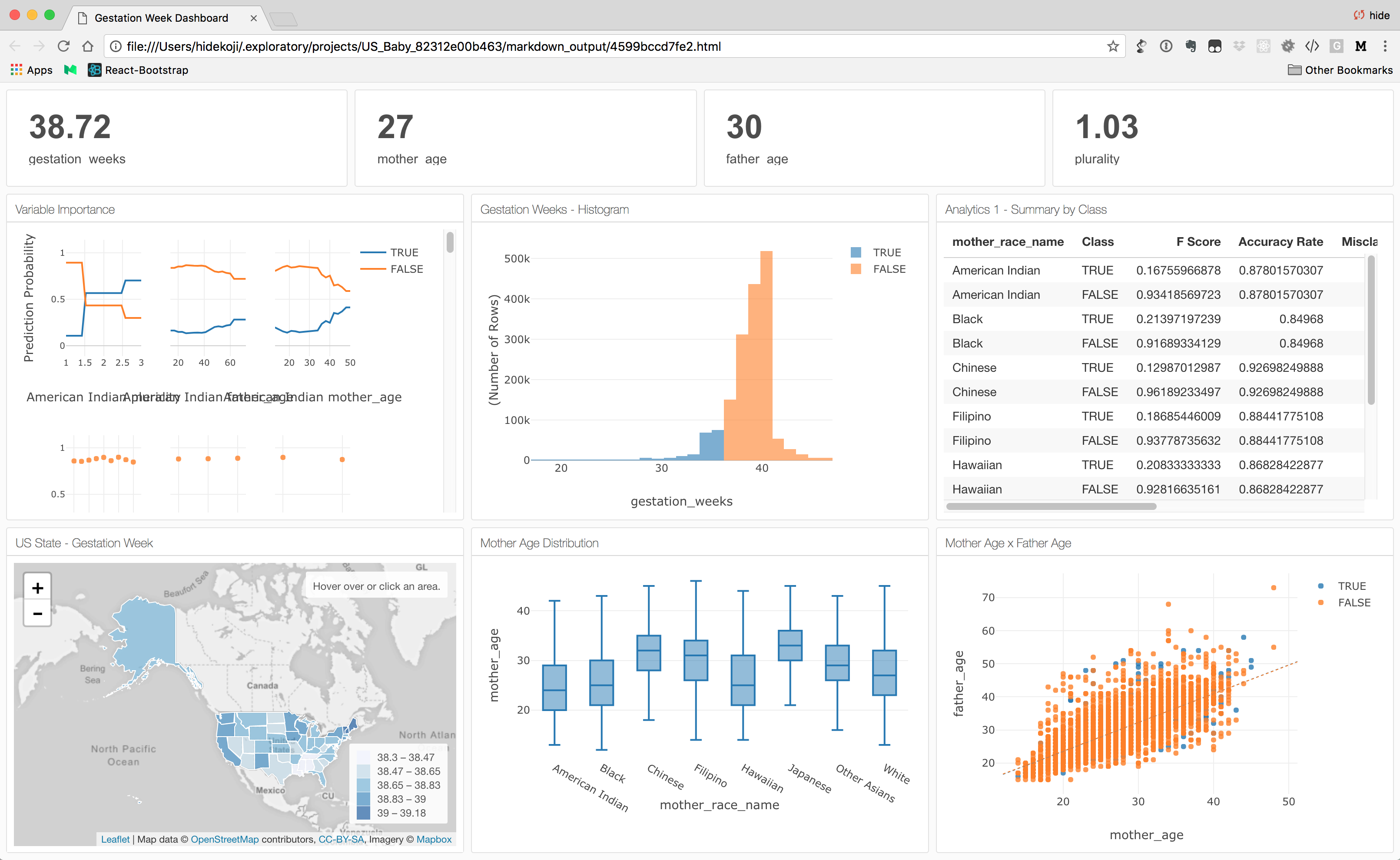Open the Medium extension
1400x860 pixels.
coord(1361,46)
